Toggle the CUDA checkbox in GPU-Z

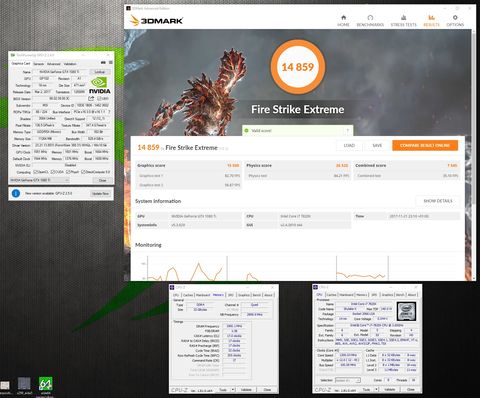pyautogui.click(x=53, y=172)
